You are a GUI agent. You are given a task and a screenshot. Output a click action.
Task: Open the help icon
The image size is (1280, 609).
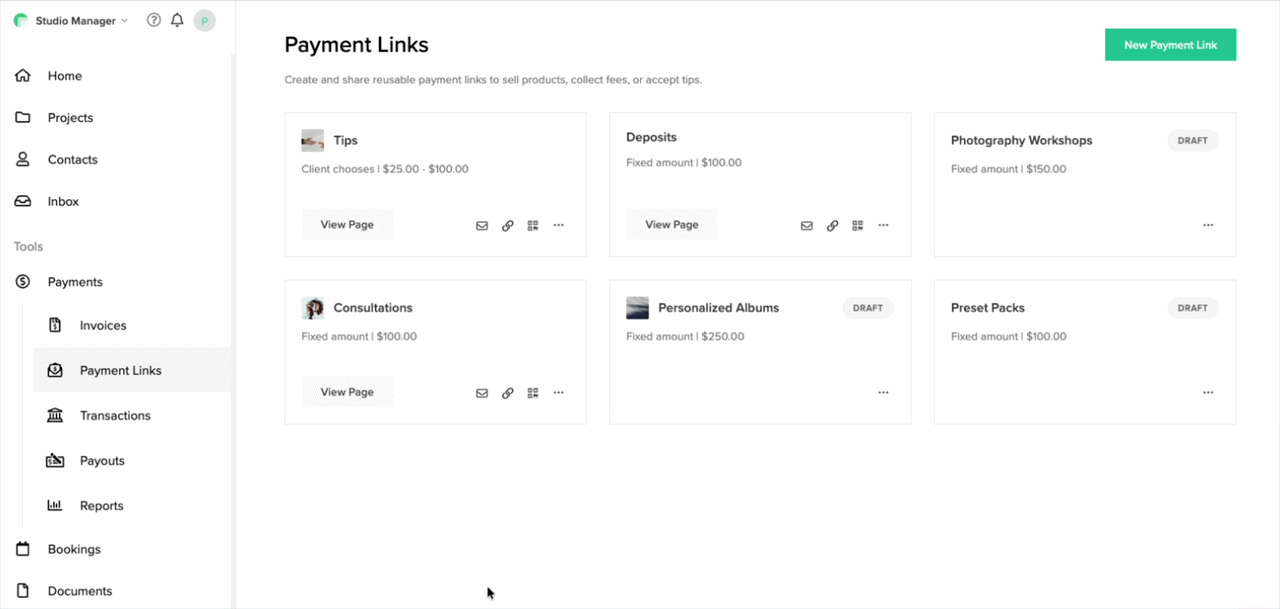[153, 20]
